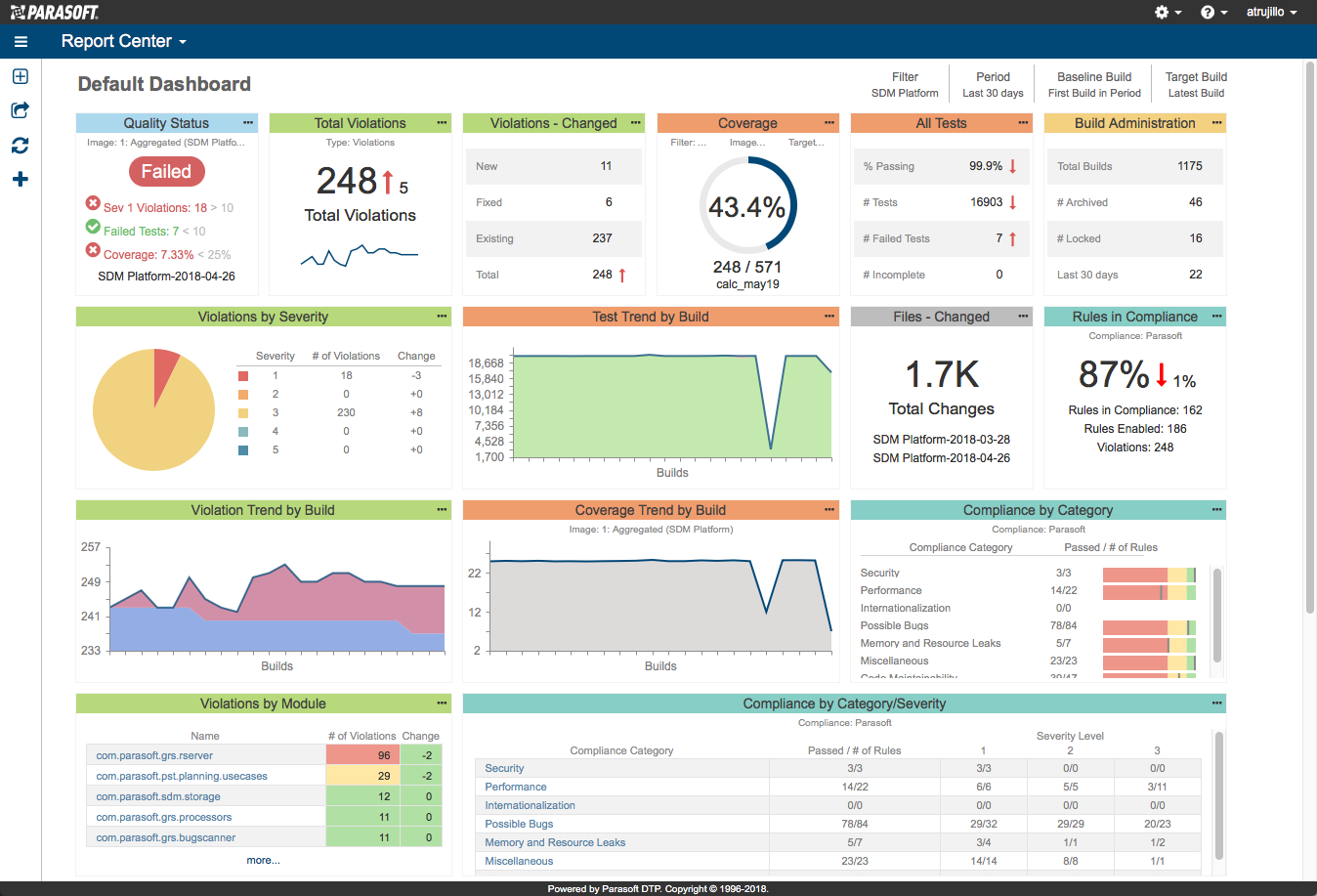The height and width of the screenshot is (896, 1317).
Task: Click Internationalization in Category/Severity table
Action: click(x=530, y=805)
